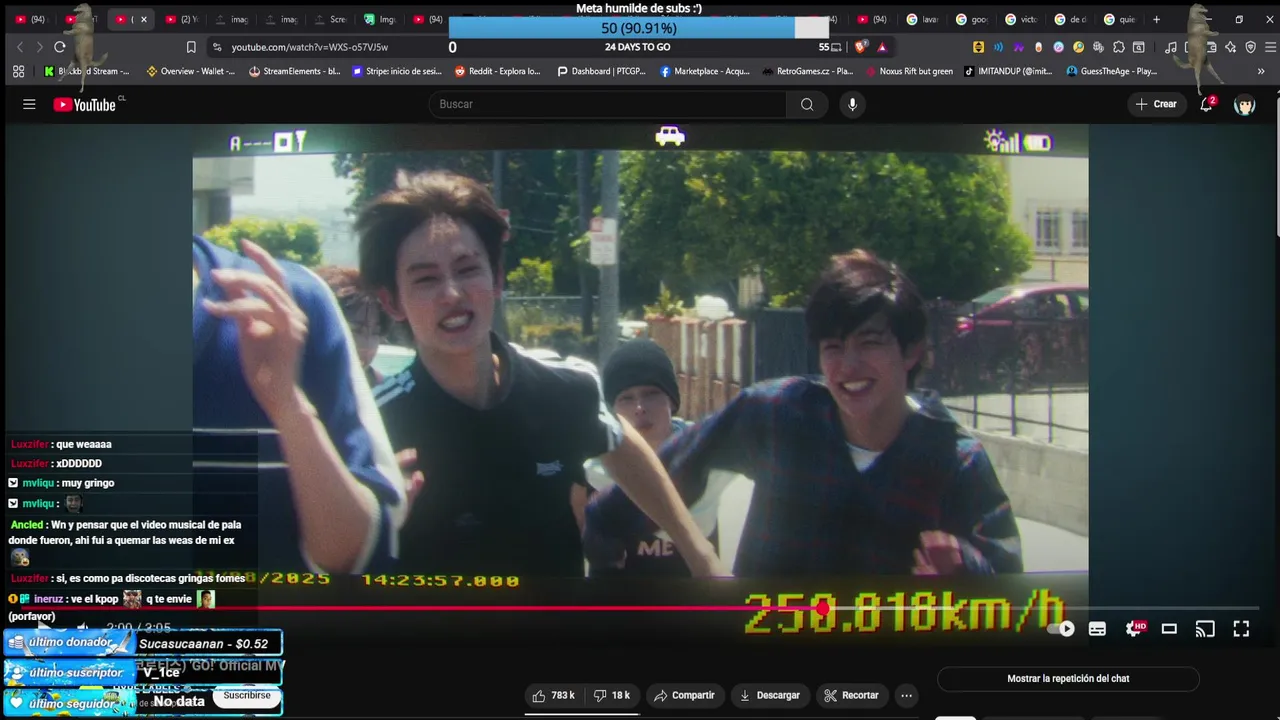
Task: Click the Recortar clip button
Action: [x=851, y=695]
